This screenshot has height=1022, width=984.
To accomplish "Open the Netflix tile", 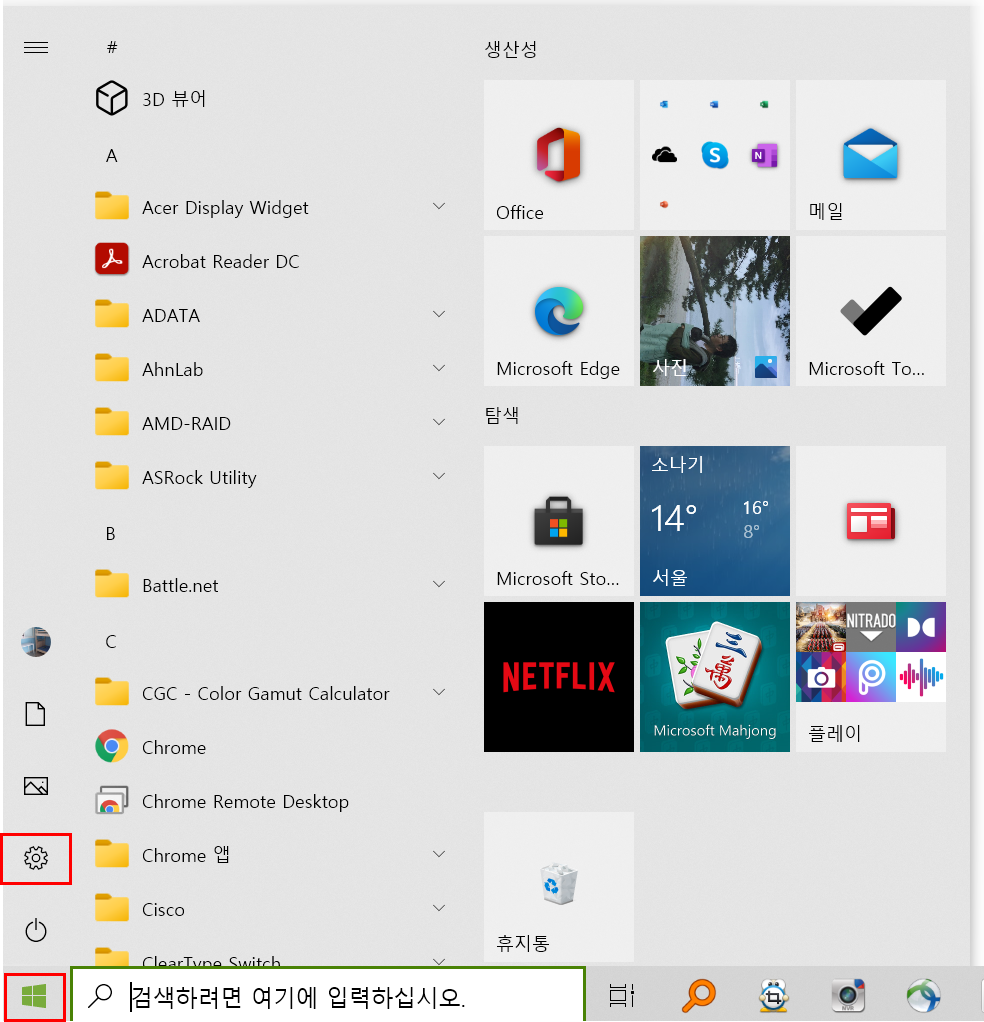I will point(558,677).
